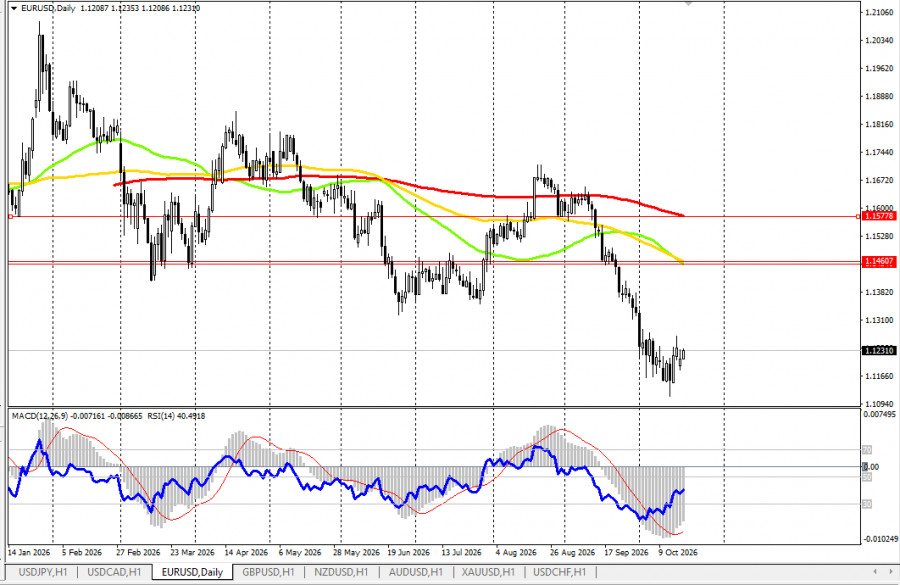The height and width of the screenshot is (585, 900).
Task: Click the 14 Jan 2026 date label
Action: 29,552
